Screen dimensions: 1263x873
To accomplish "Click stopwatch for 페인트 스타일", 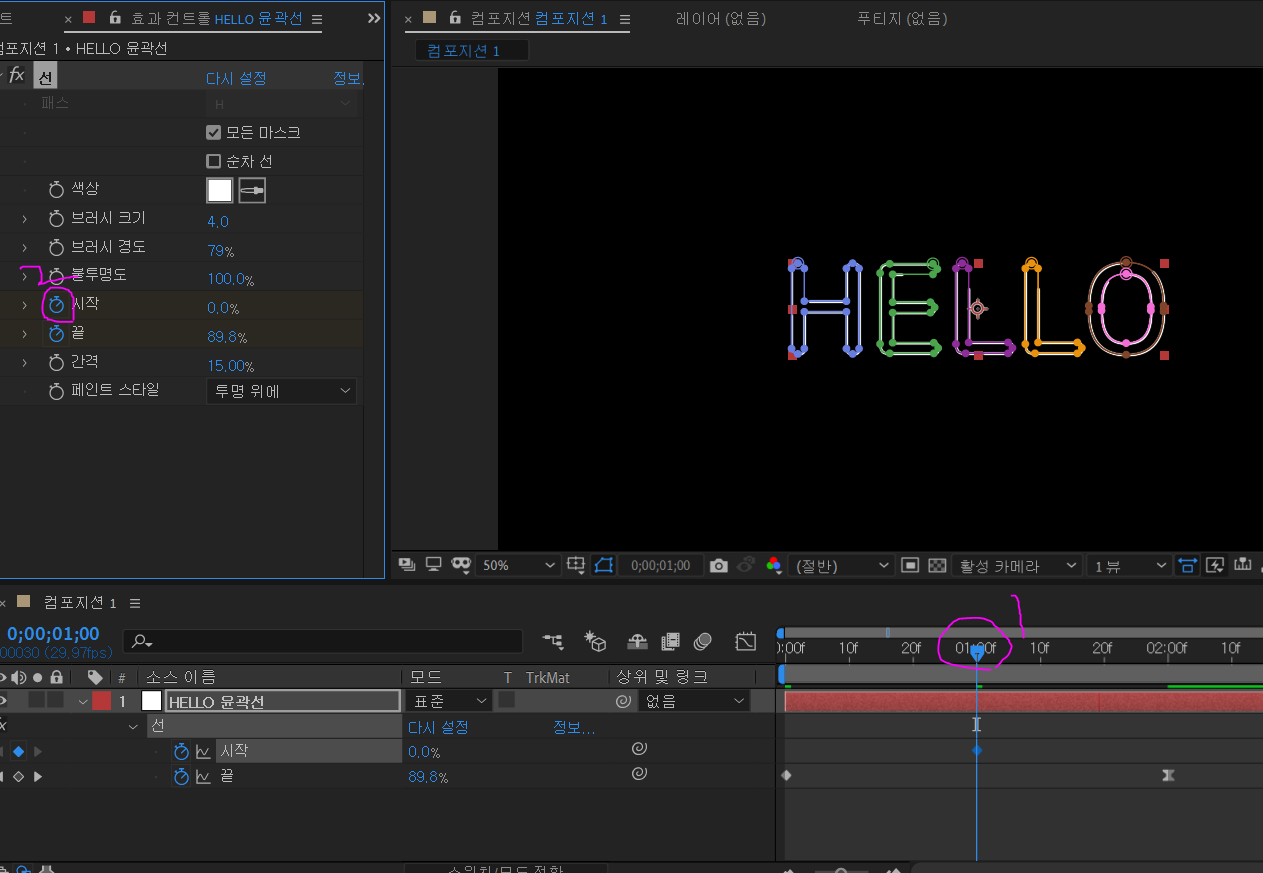I will (x=56, y=391).
